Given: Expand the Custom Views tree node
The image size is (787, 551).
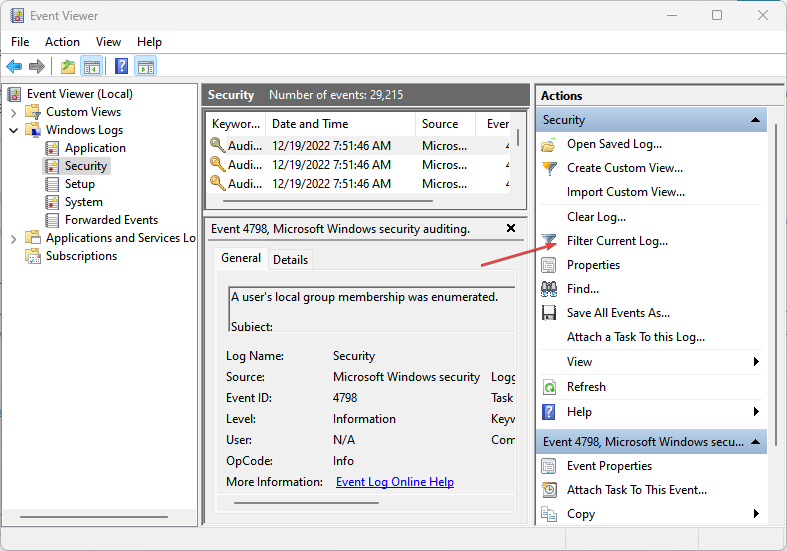Looking at the screenshot, I should [13, 112].
